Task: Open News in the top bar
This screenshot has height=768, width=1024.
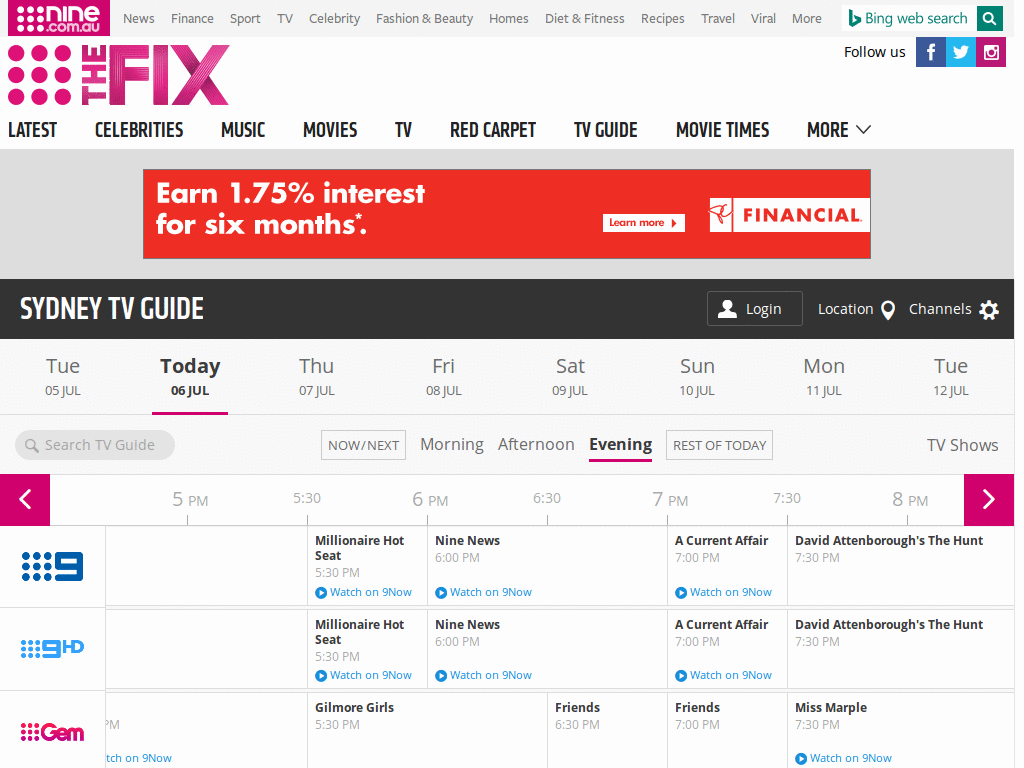Action: (x=138, y=18)
